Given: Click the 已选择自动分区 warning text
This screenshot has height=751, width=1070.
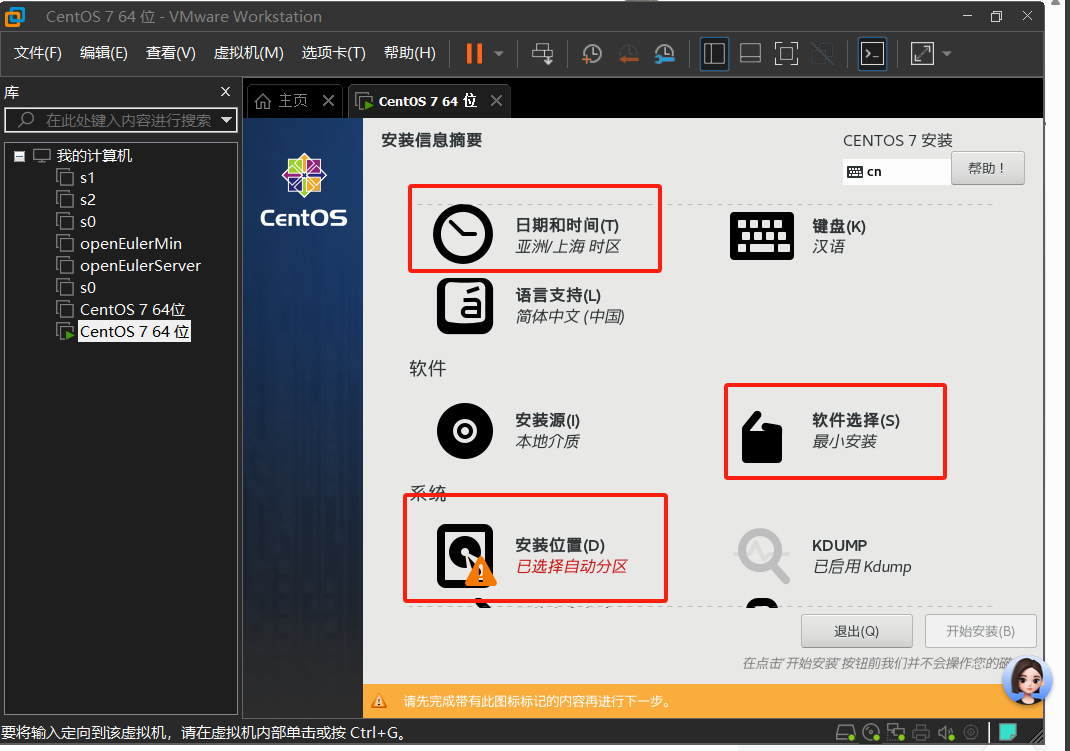Looking at the screenshot, I should pos(571,567).
